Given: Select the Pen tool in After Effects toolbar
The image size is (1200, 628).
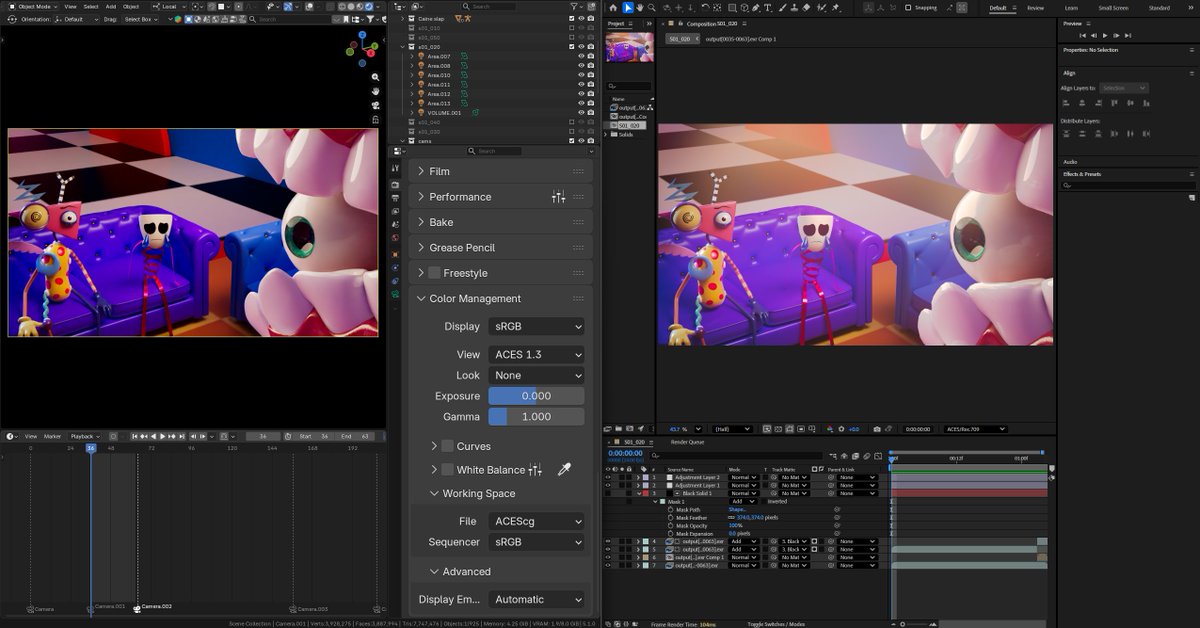Looking at the screenshot, I should pyautogui.click(x=755, y=7).
